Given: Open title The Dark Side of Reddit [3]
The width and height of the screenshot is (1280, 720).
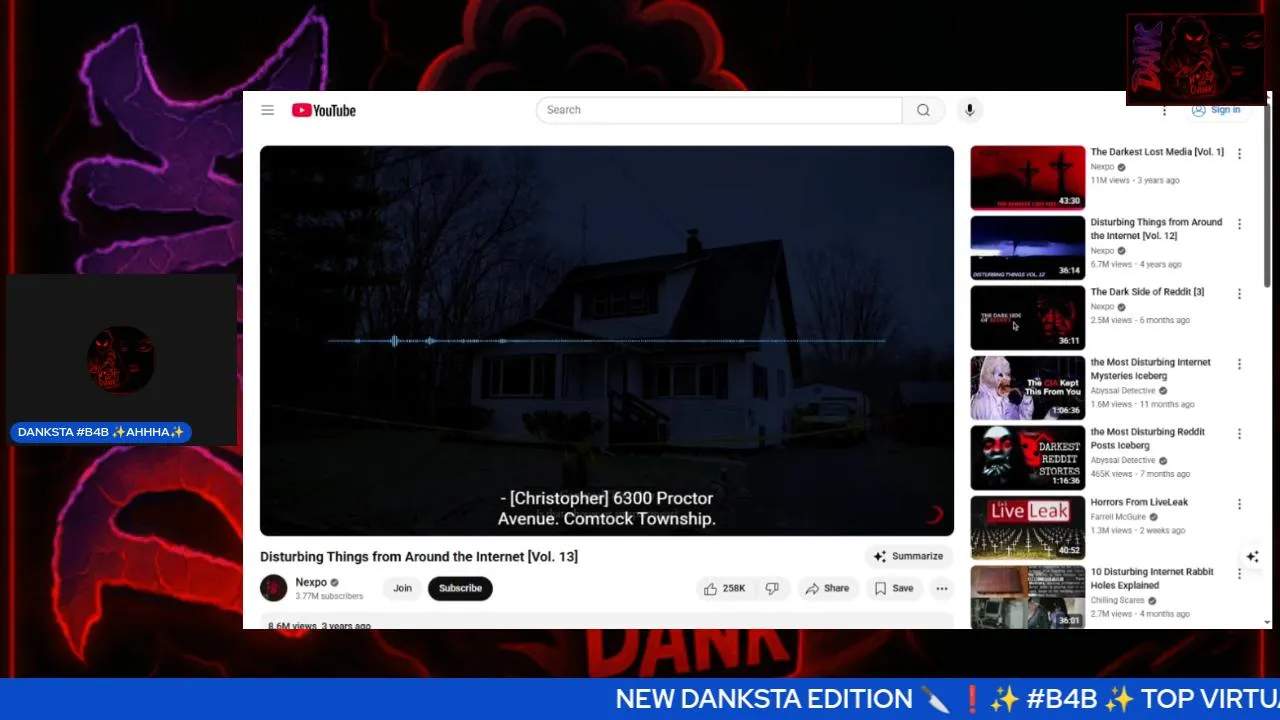Looking at the screenshot, I should pos(1147,292).
